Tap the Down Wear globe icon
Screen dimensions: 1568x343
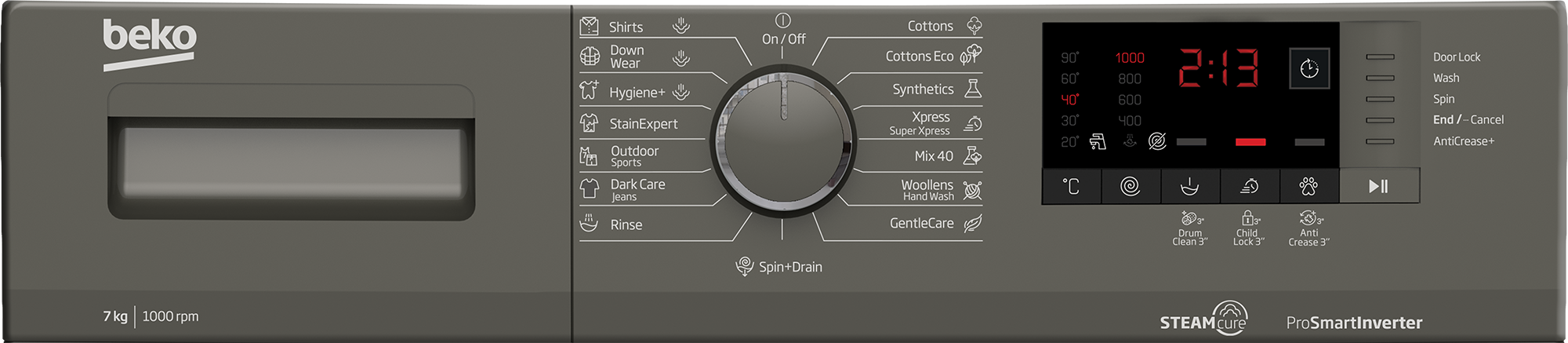click(x=590, y=57)
